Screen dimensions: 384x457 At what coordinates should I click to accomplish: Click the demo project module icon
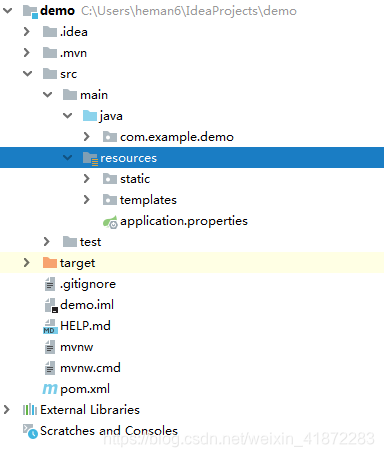point(30,12)
